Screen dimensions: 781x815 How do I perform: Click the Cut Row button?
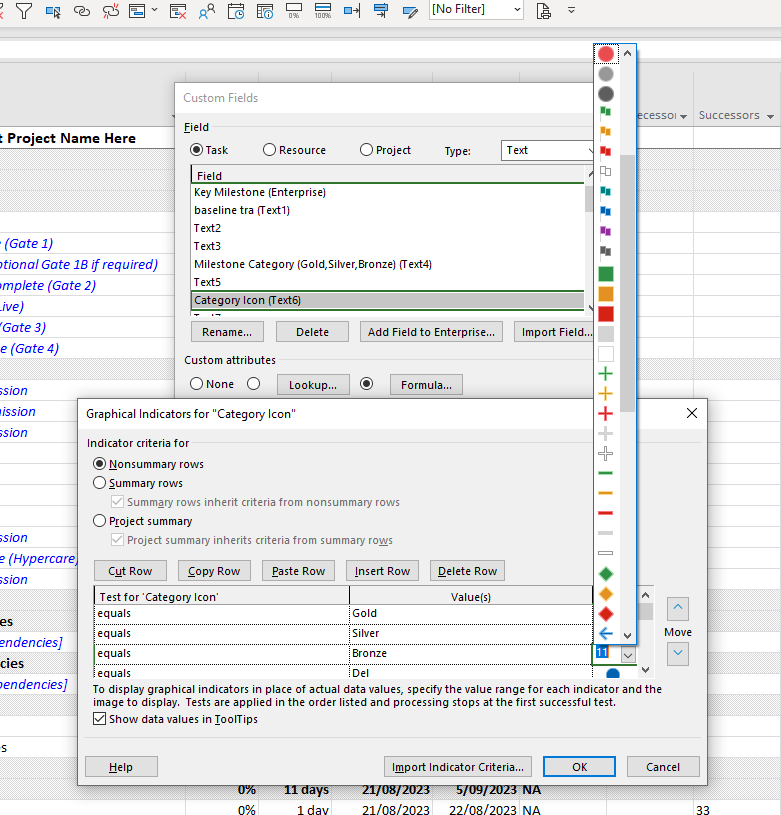coord(130,571)
